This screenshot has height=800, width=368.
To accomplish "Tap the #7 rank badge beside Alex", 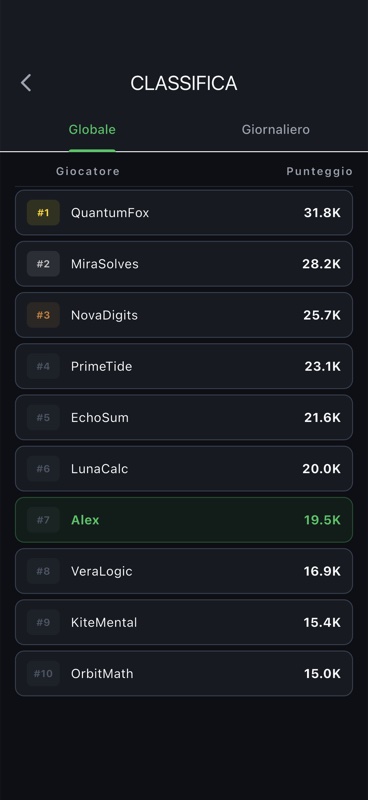I will click(x=43, y=520).
